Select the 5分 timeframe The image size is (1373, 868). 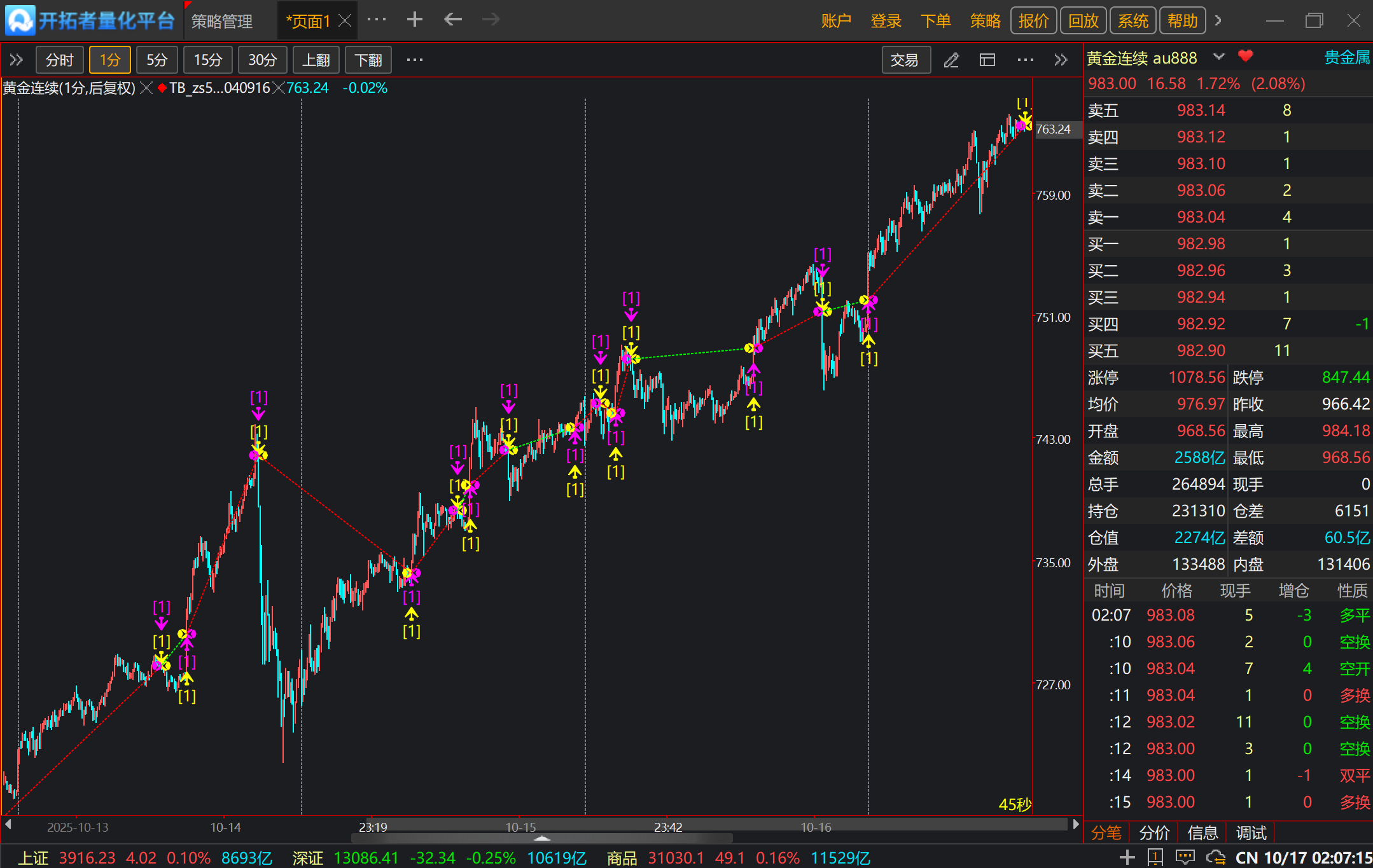pos(157,60)
